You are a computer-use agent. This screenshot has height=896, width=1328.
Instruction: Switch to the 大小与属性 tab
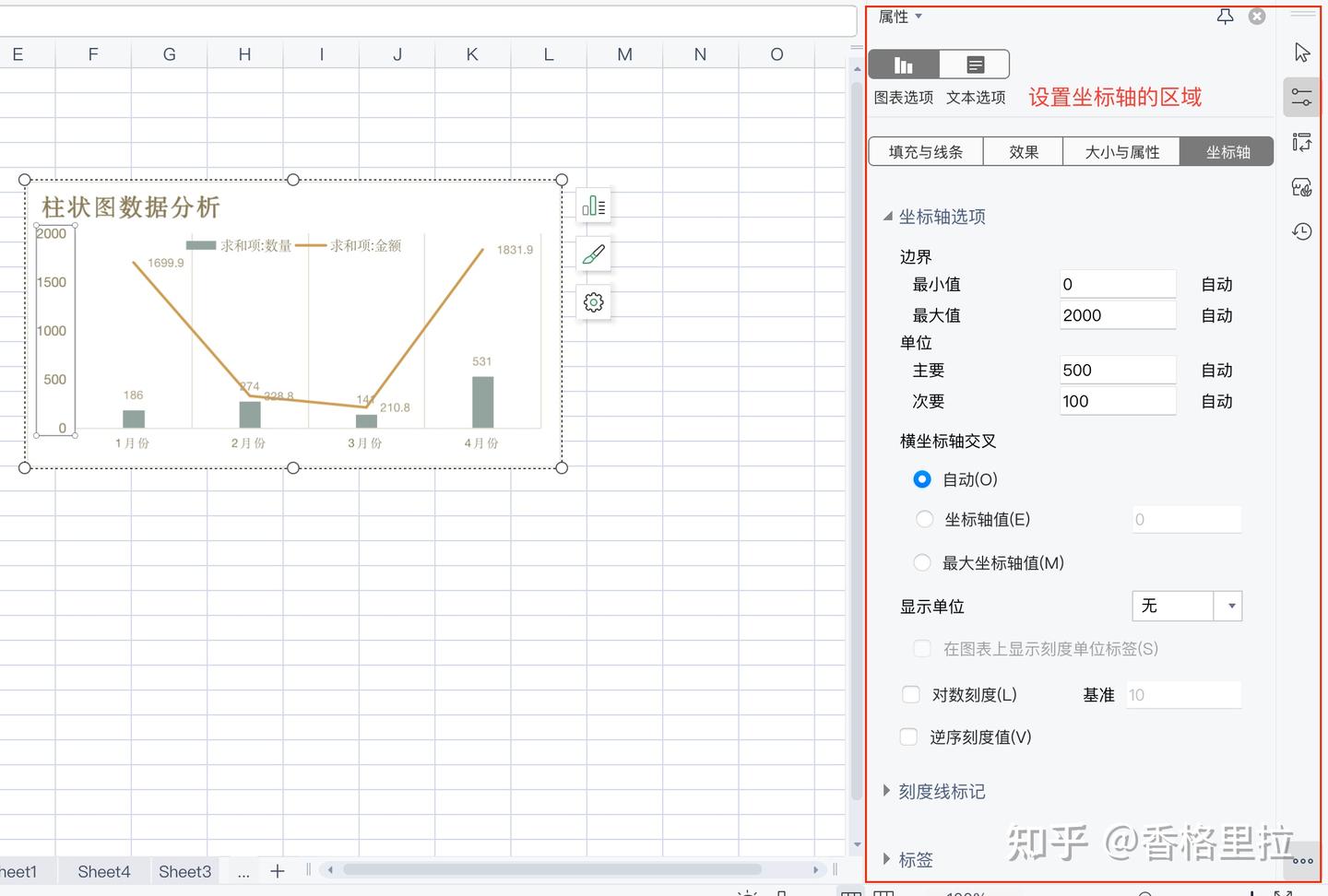coord(1122,152)
